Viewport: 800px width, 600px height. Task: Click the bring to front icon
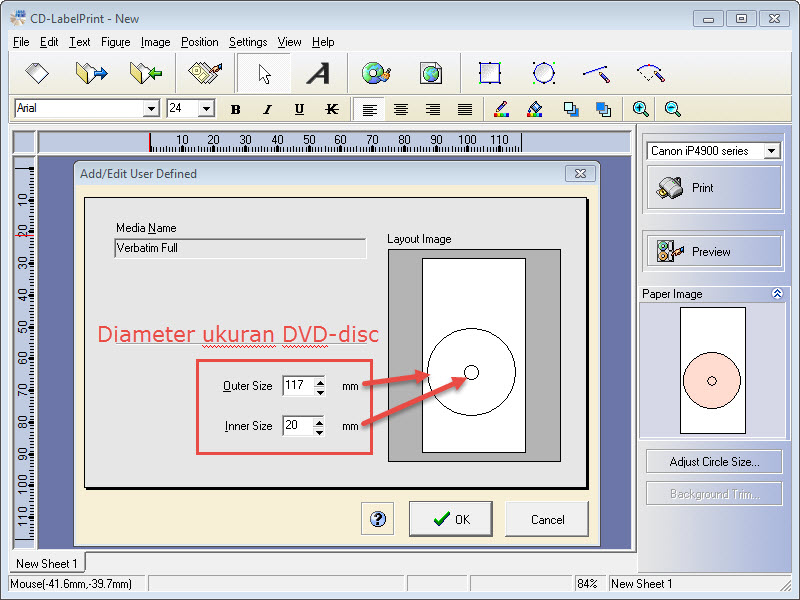pyautogui.click(x=571, y=109)
